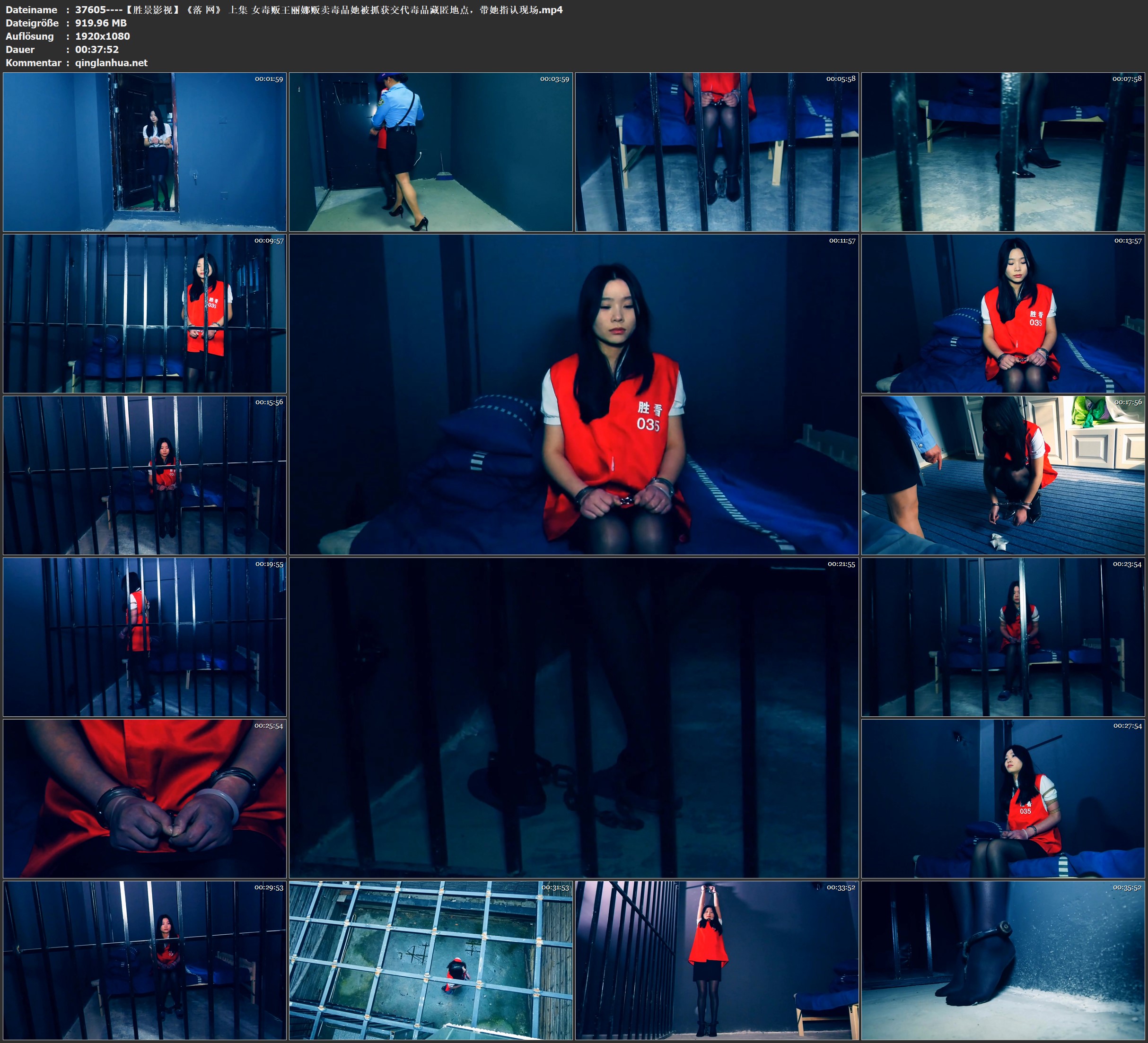This screenshot has width=1148, height=1043.
Task: Open the thumbnail timestamped 00:09:57
Action: click(x=145, y=313)
